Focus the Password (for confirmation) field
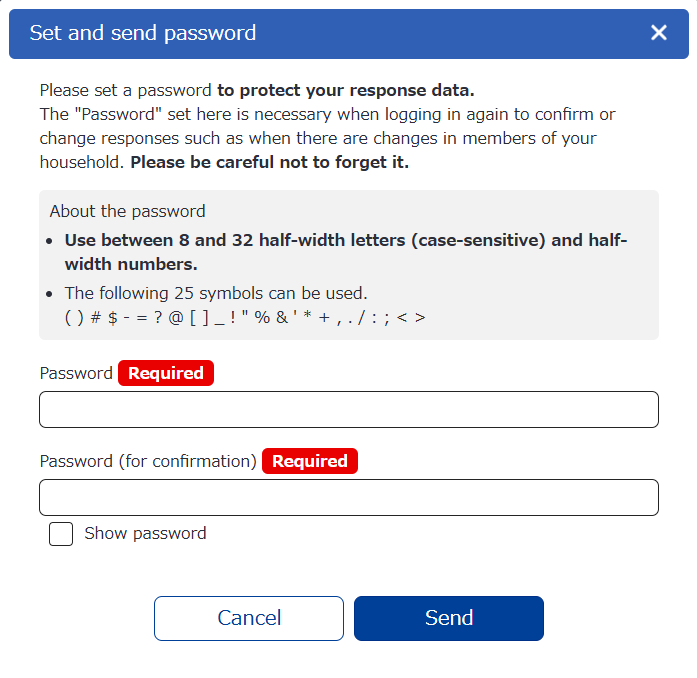Viewport: 697px width, 678px height. point(348,498)
